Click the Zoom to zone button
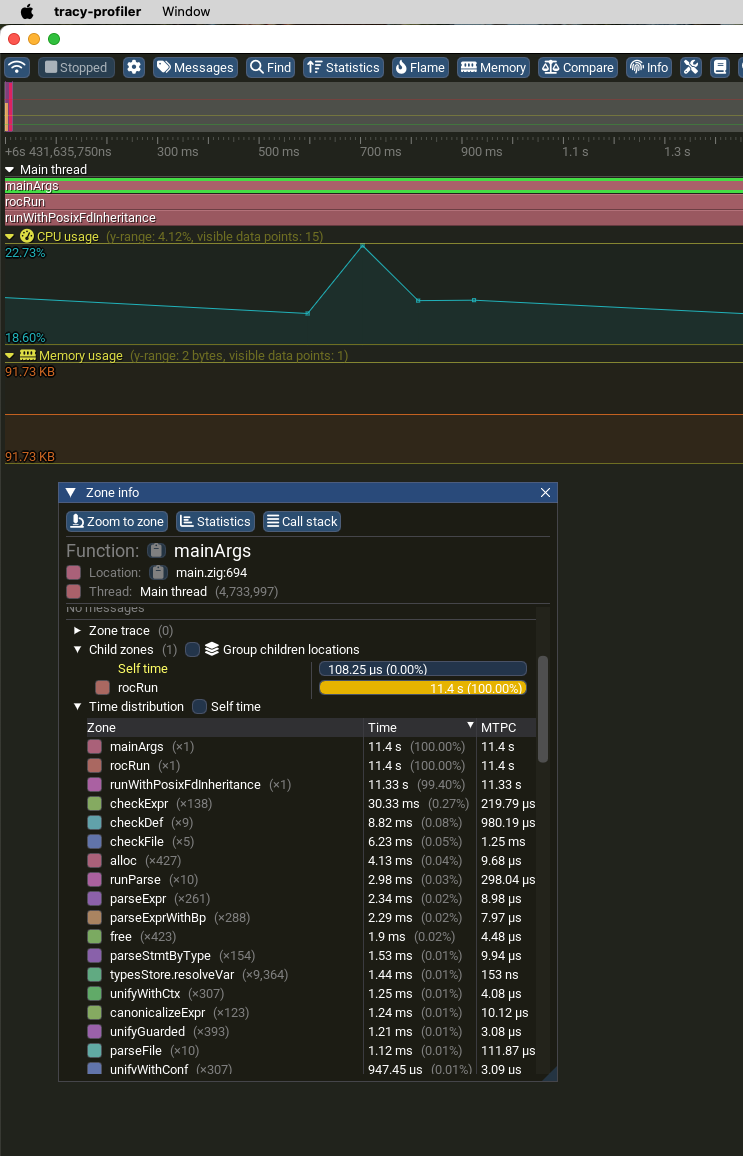 click(x=117, y=521)
